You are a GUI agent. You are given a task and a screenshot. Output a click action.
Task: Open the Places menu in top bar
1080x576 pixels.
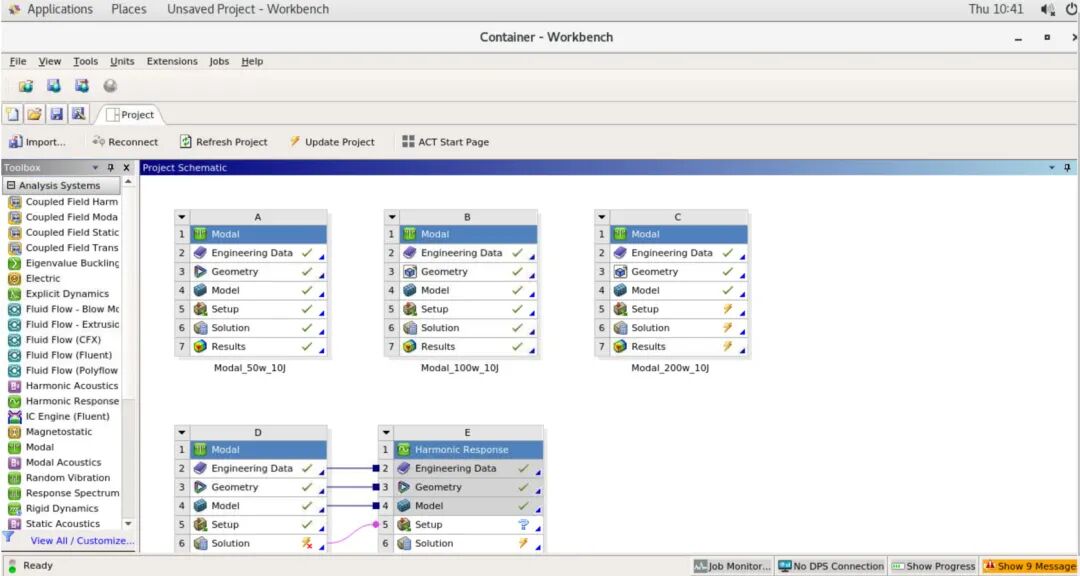tap(129, 9)
